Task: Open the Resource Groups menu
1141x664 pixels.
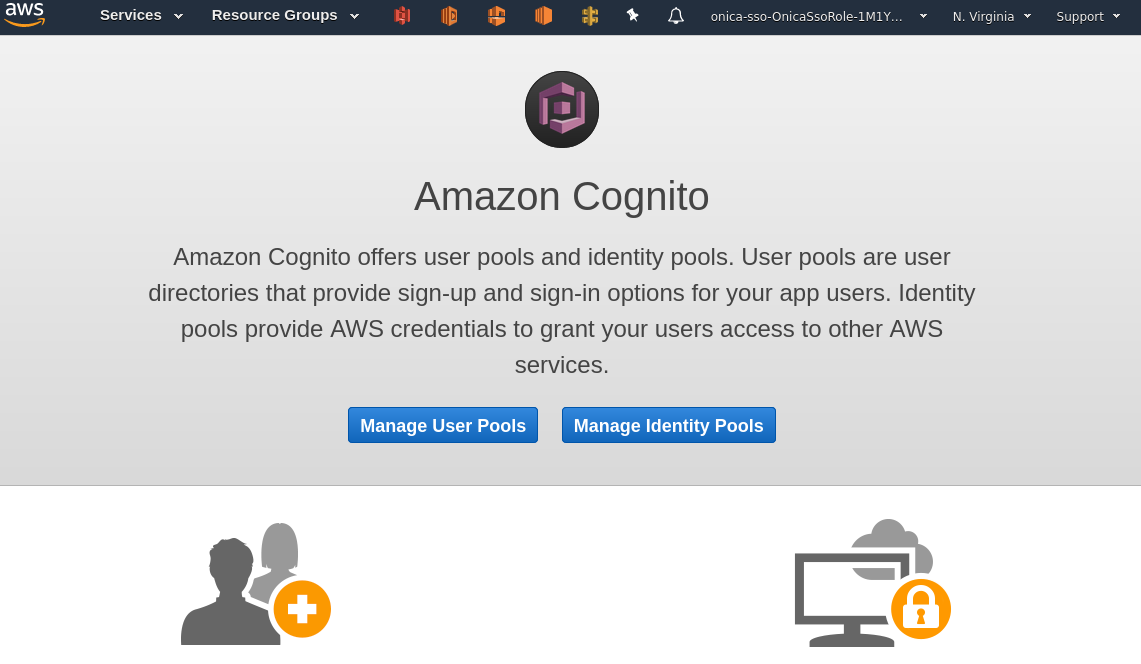Action: pyautogui.click(x=285, y=15)
